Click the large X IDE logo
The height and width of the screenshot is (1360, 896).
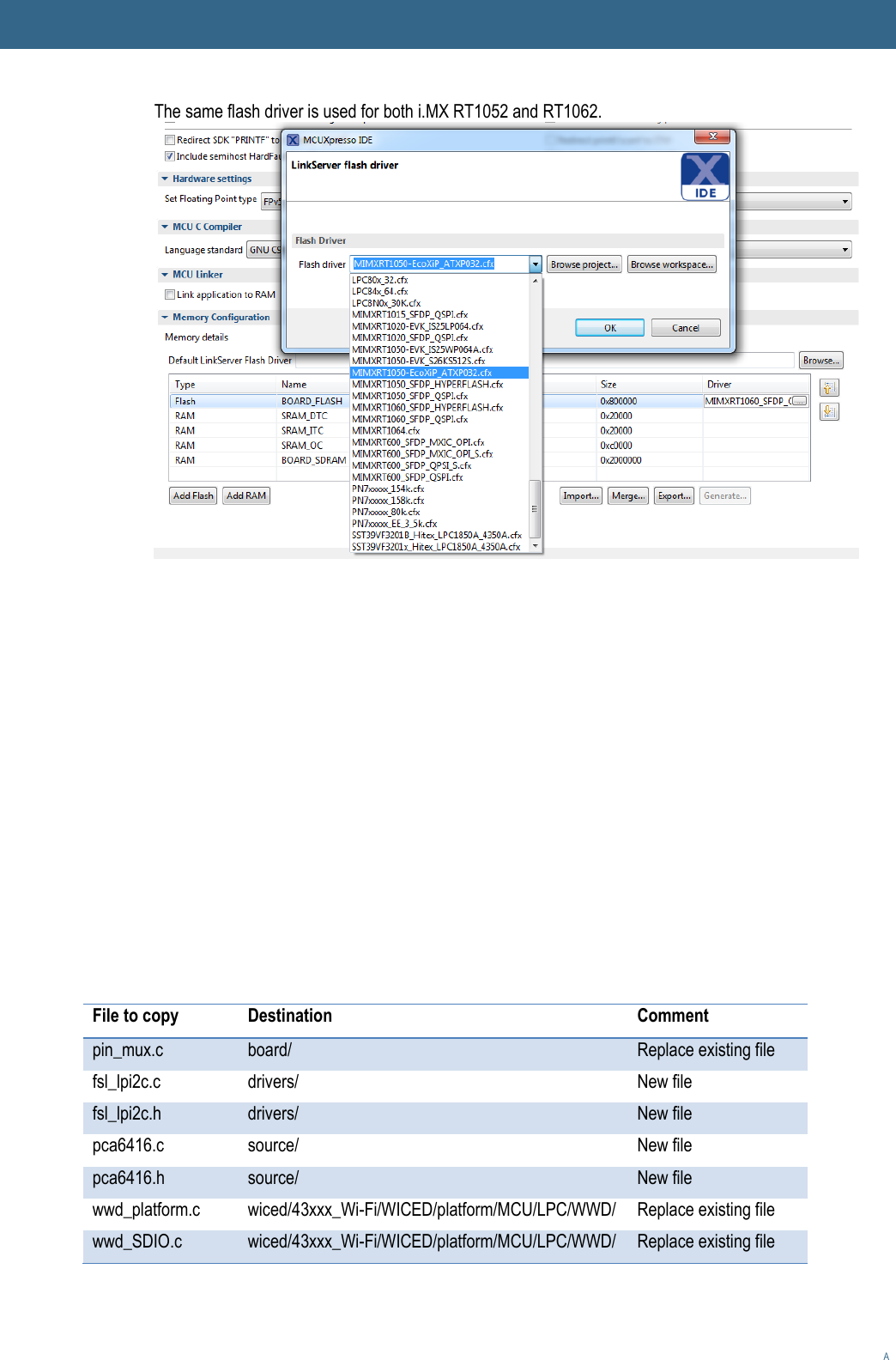705,176
